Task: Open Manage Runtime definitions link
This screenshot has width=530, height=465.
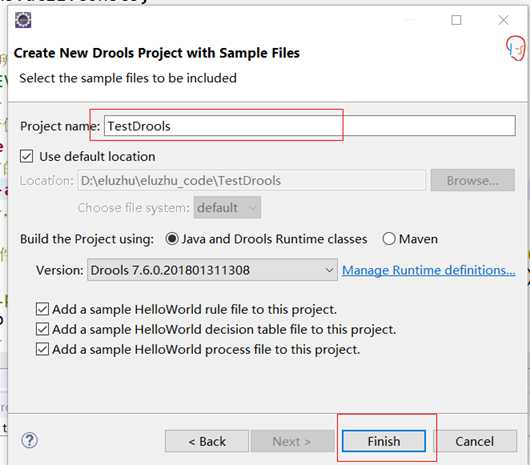Action: click(429, 270)
